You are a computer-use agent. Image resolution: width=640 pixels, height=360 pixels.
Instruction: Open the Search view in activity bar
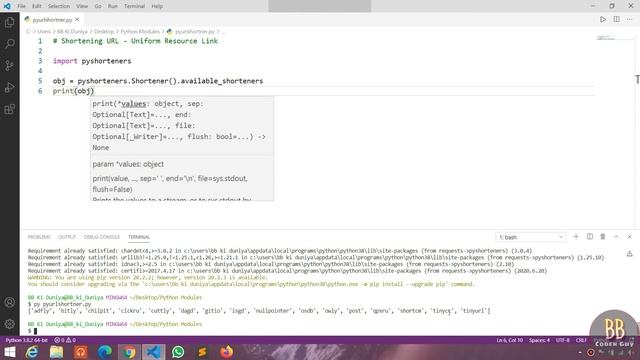(x=9, y=44)
